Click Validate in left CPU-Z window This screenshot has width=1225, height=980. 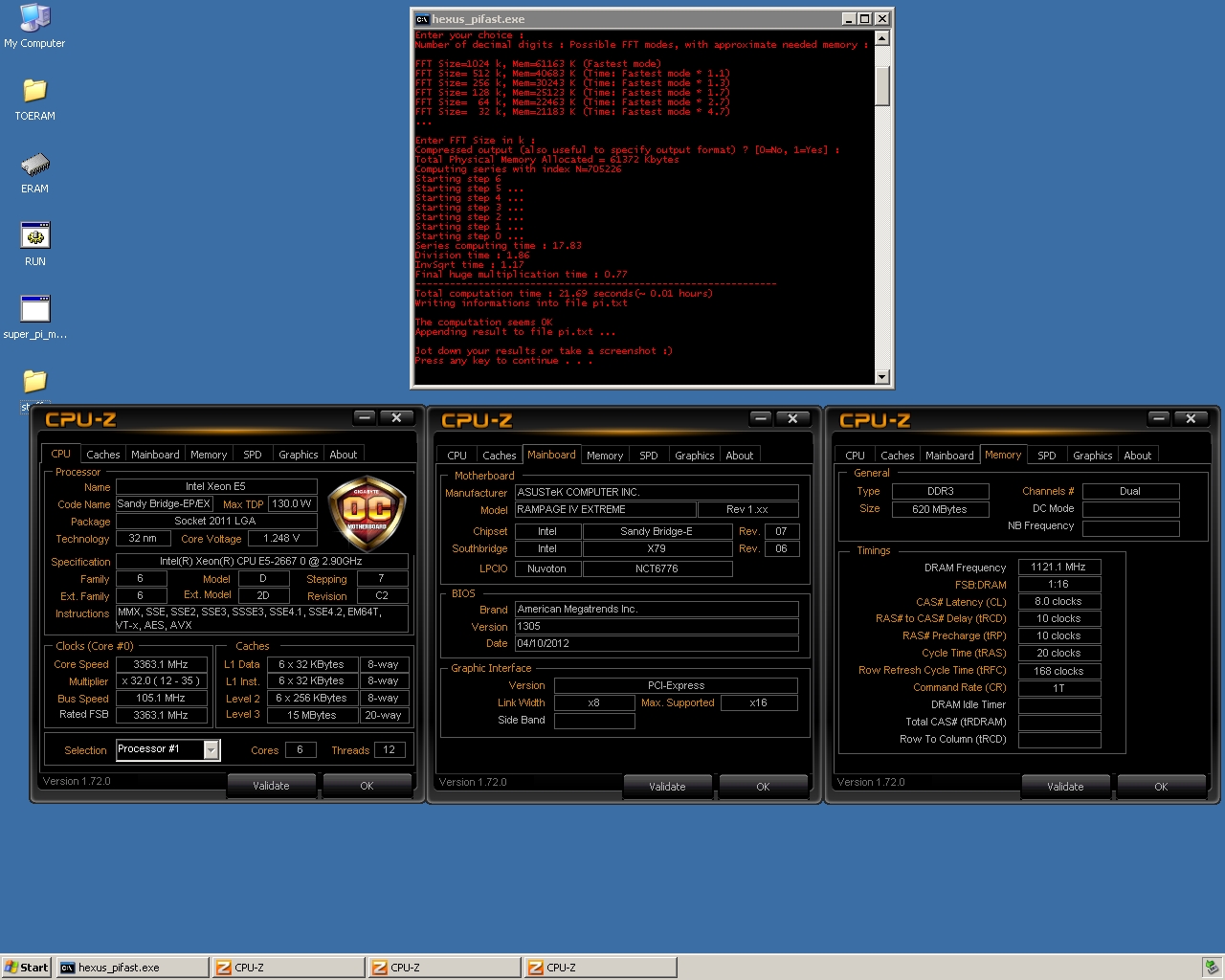point(271,786)
